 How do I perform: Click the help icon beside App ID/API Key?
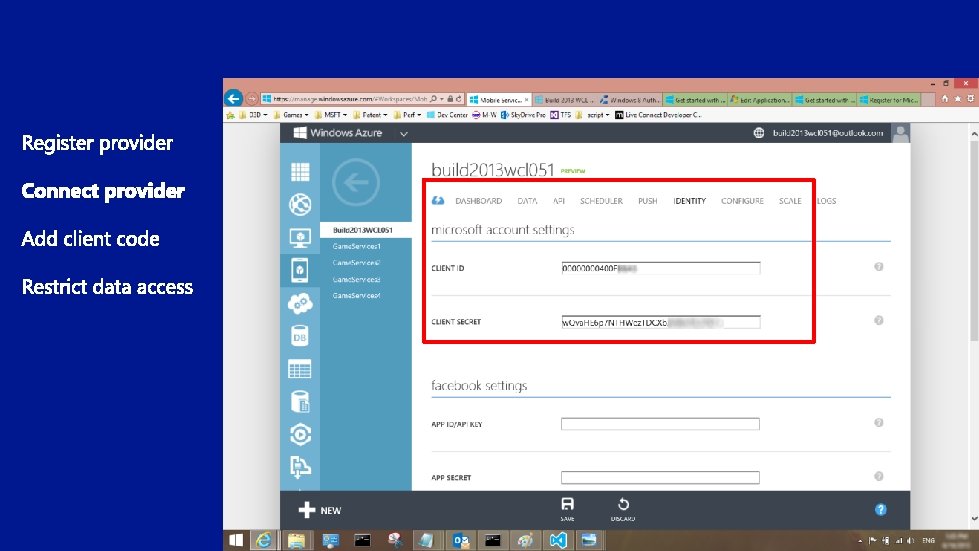[878, 422]
